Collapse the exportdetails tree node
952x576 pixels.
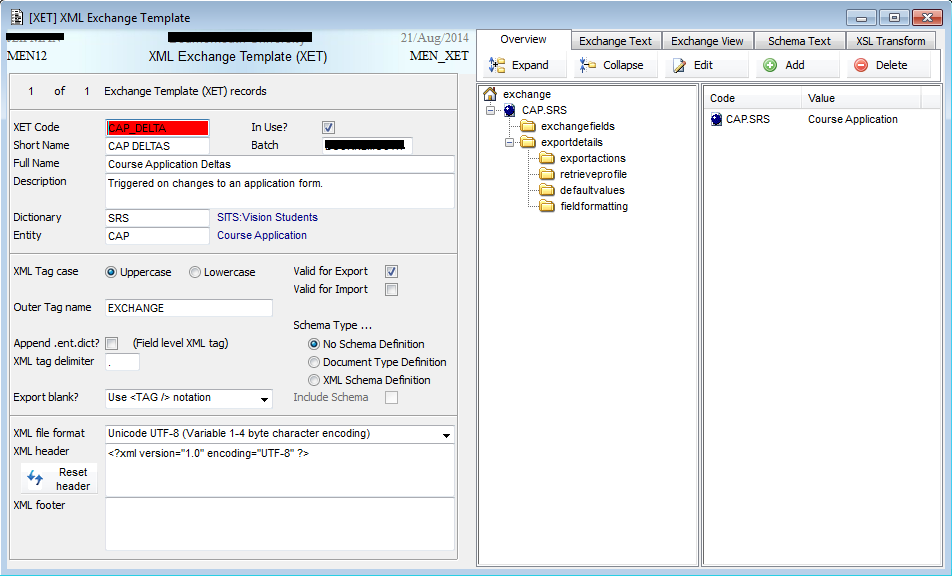[509, 143]
